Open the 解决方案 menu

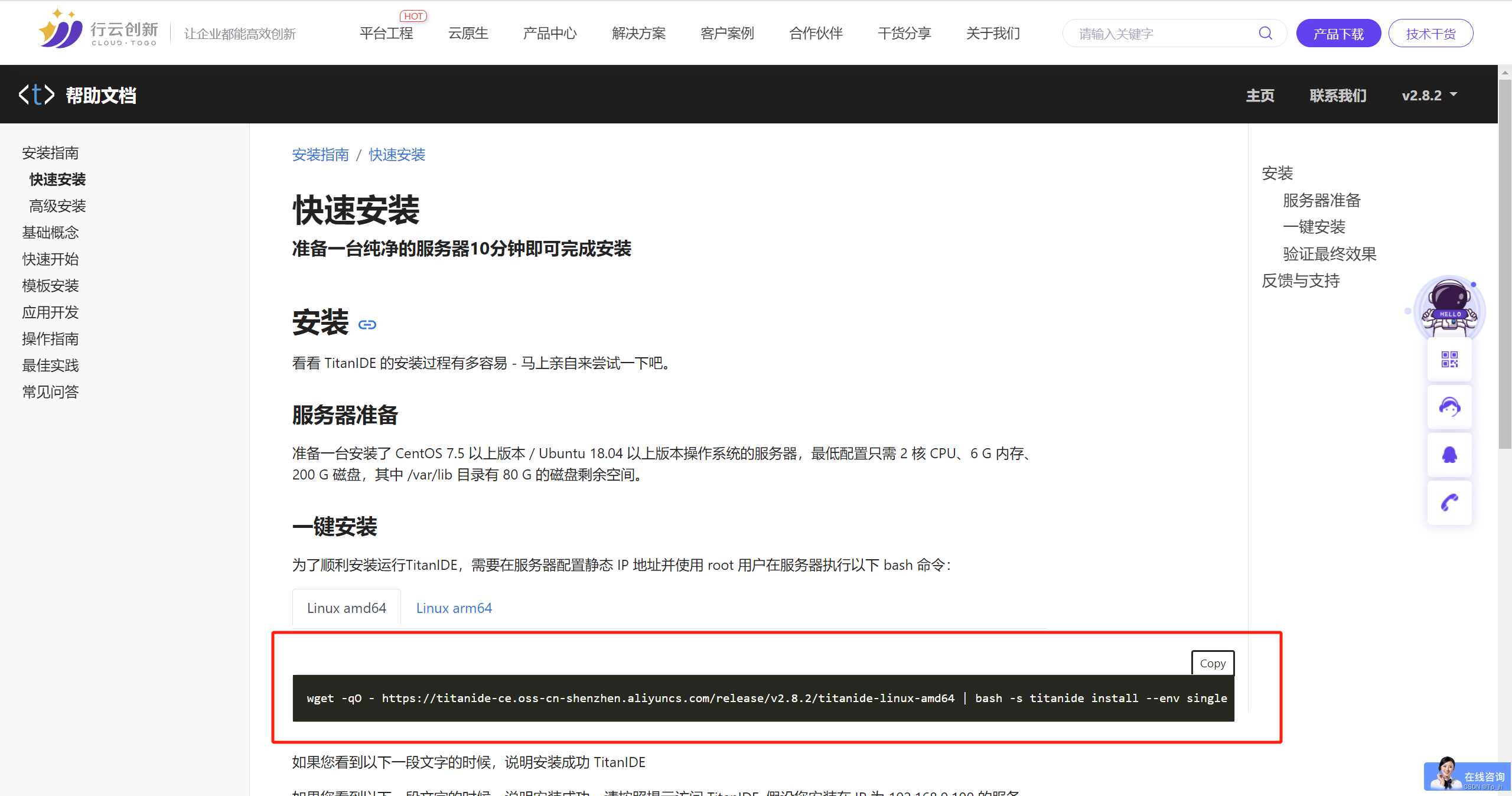pos(638,33)
